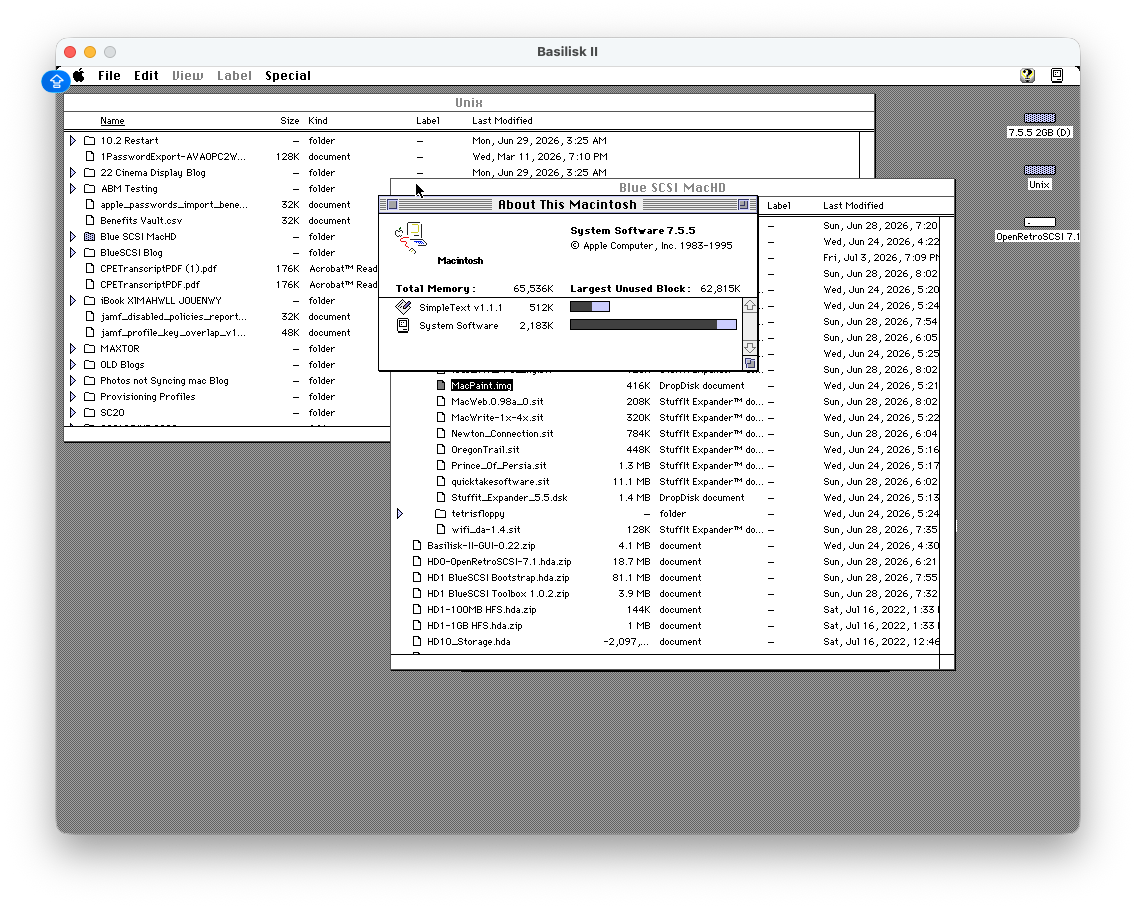Image resolution: width=1136 pixels, height=908 pixels.
Task: Expand the tetrisfloppy folder
Action: (x=400, y=514)
